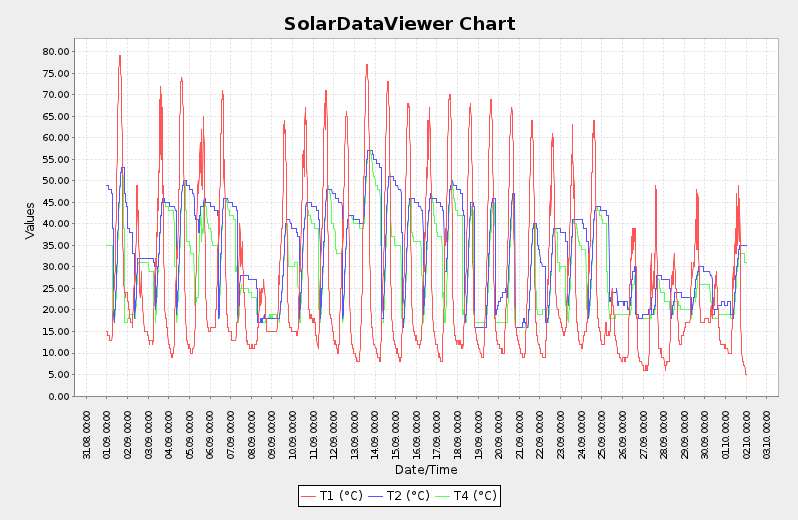Click the 50.00 y-axis tick label

(x=56, y=181)
